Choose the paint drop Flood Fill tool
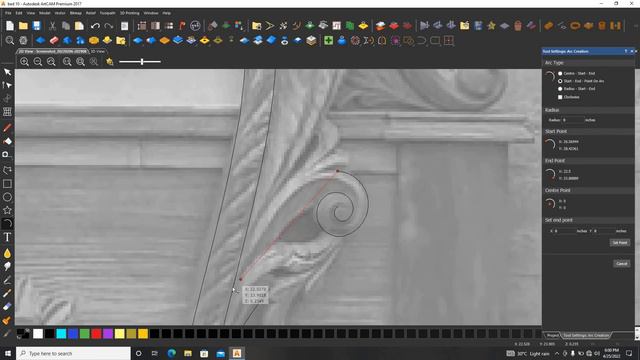Screen dimensions: 640x360 click(x=7, y=253)
